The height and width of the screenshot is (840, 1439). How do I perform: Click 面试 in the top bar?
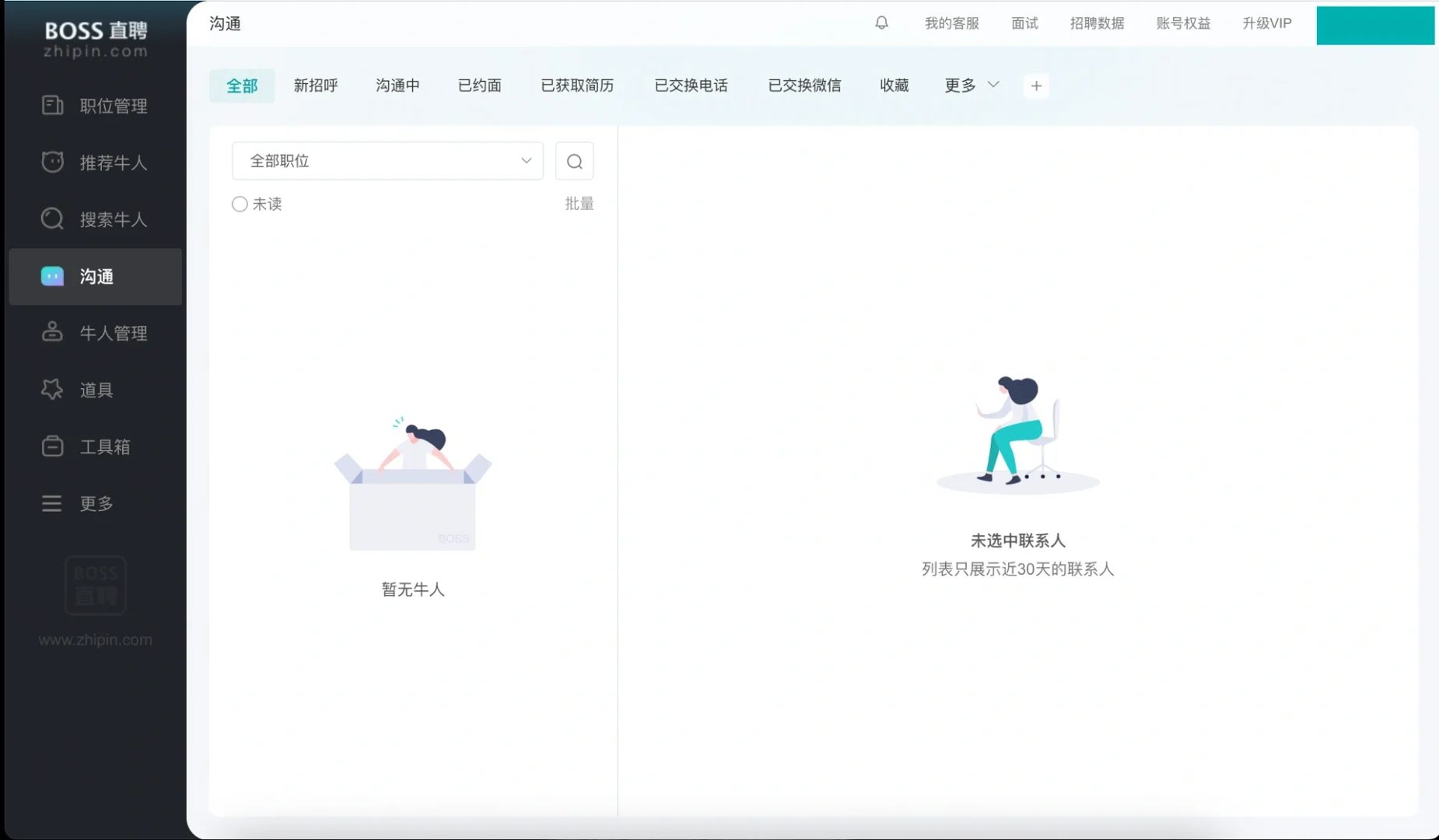coord(1024,23)
